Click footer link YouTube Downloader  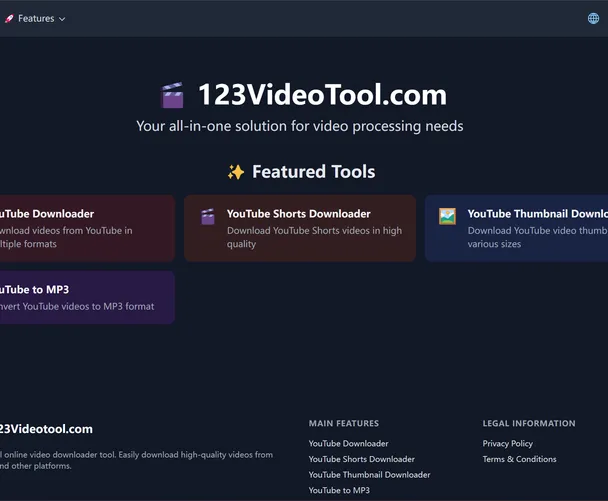[348, 444]
